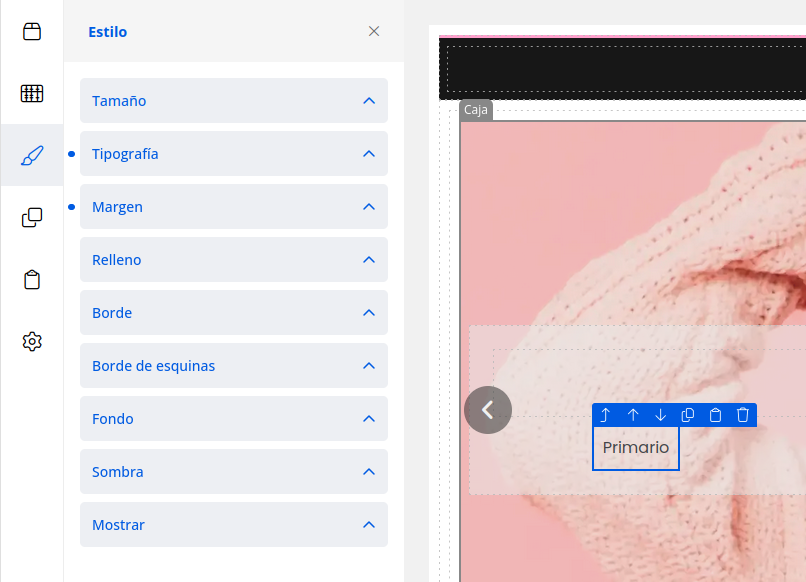This screenshot has height=582, width=806.
Task: Close the Estilo panel
Action: (x=374, y=31)
